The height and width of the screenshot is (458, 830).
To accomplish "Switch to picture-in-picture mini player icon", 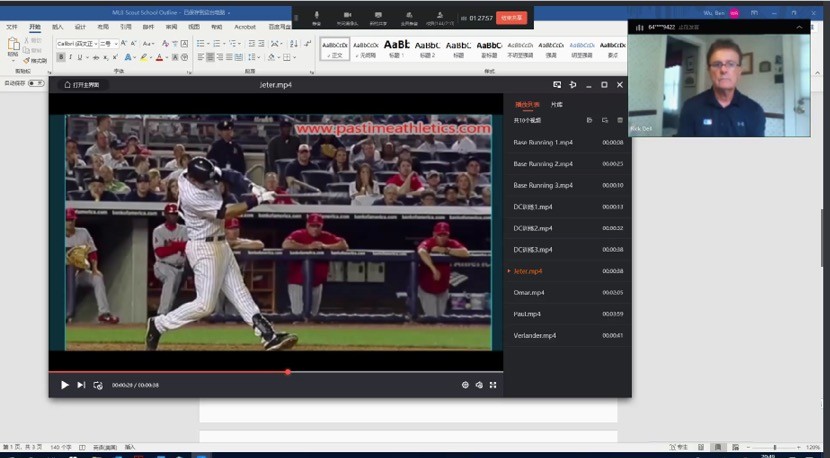I will click(x=557, y=85).
